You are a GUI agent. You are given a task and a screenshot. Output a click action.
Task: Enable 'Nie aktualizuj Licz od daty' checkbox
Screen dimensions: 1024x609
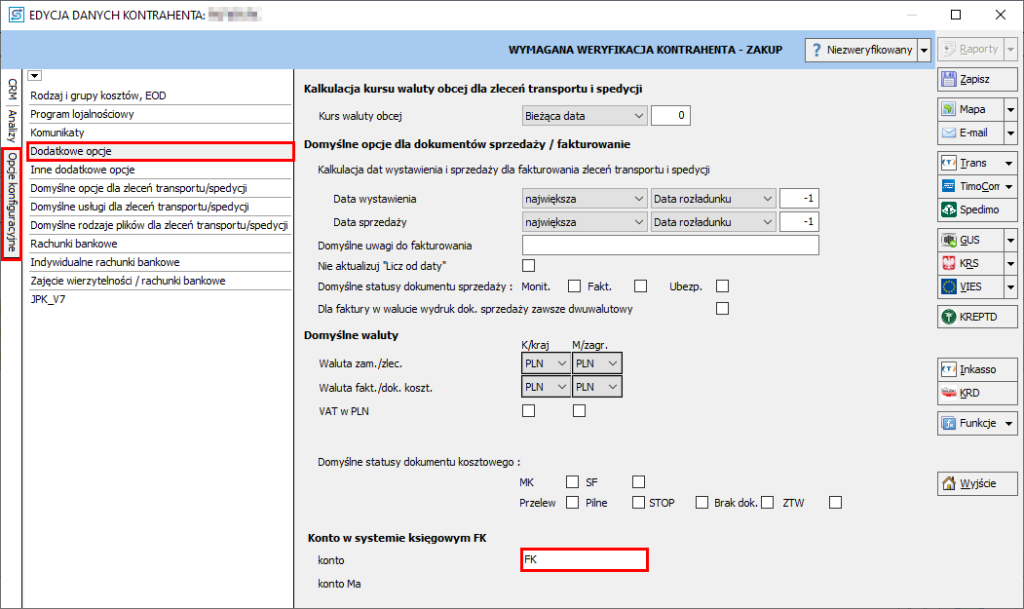529,265
